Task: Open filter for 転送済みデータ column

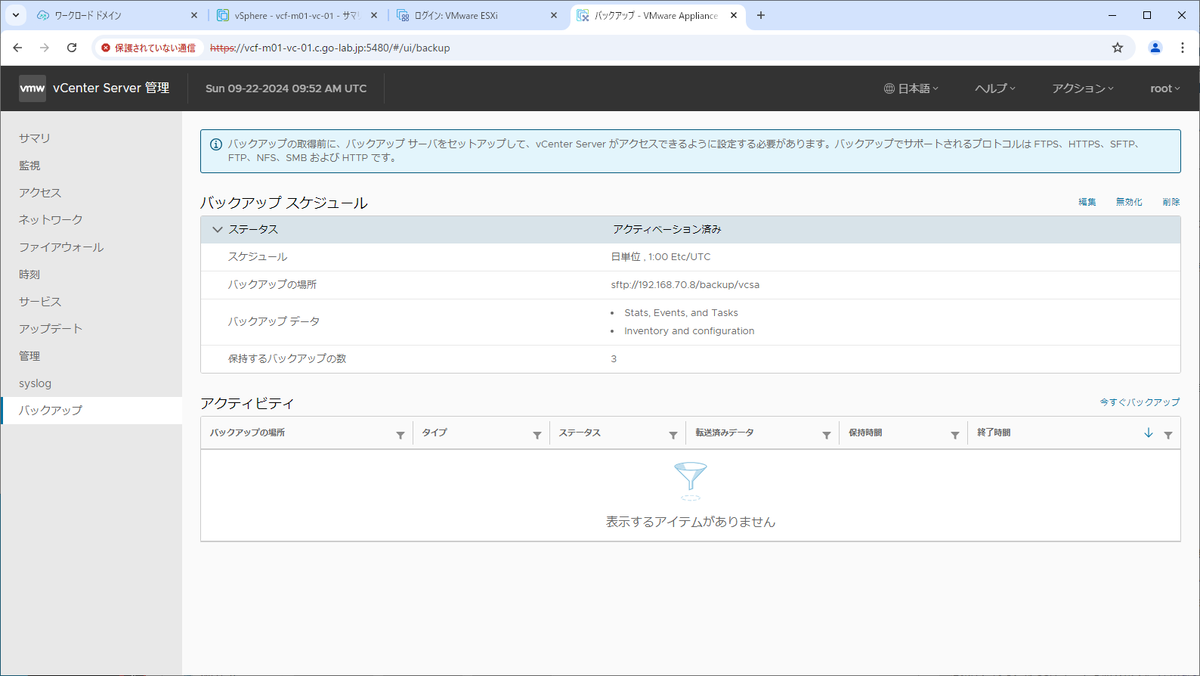Action: pyautogui.click(x=827, y=435)
